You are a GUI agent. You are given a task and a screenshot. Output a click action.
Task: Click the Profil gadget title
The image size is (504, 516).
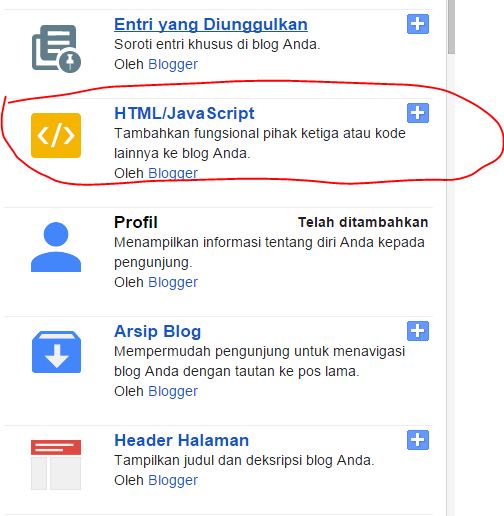pyautogui.click(x=136, y=222)
